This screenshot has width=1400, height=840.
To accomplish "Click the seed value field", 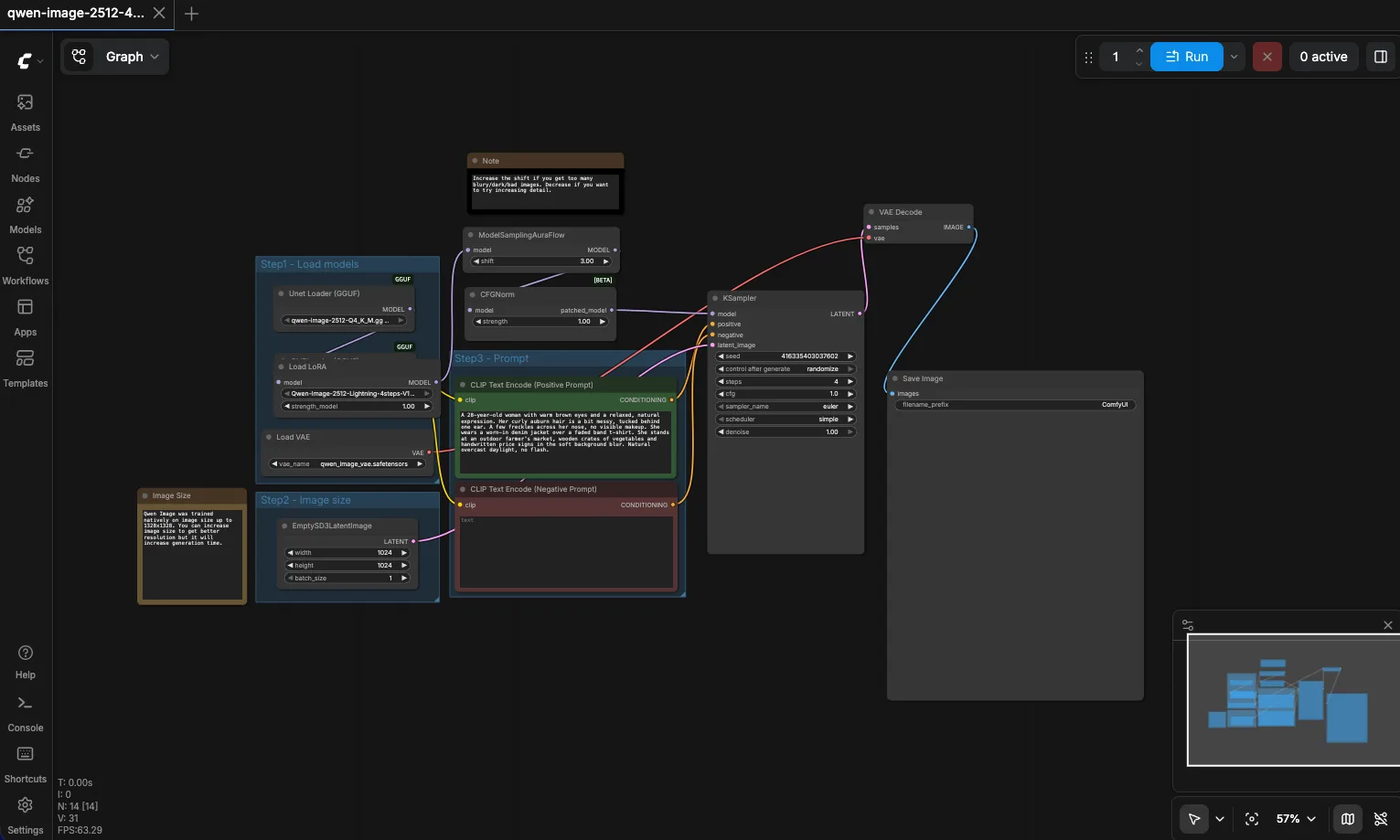I will (x=785, y=356).
